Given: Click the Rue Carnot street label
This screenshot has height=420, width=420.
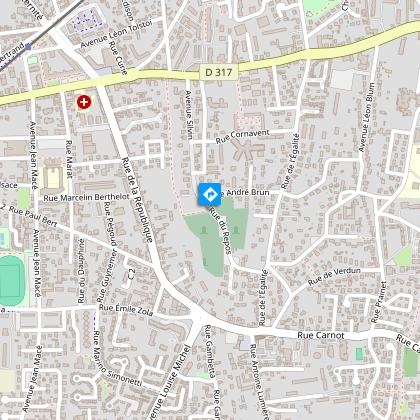Looking at the screenshot, I should (x=321, y=335).
